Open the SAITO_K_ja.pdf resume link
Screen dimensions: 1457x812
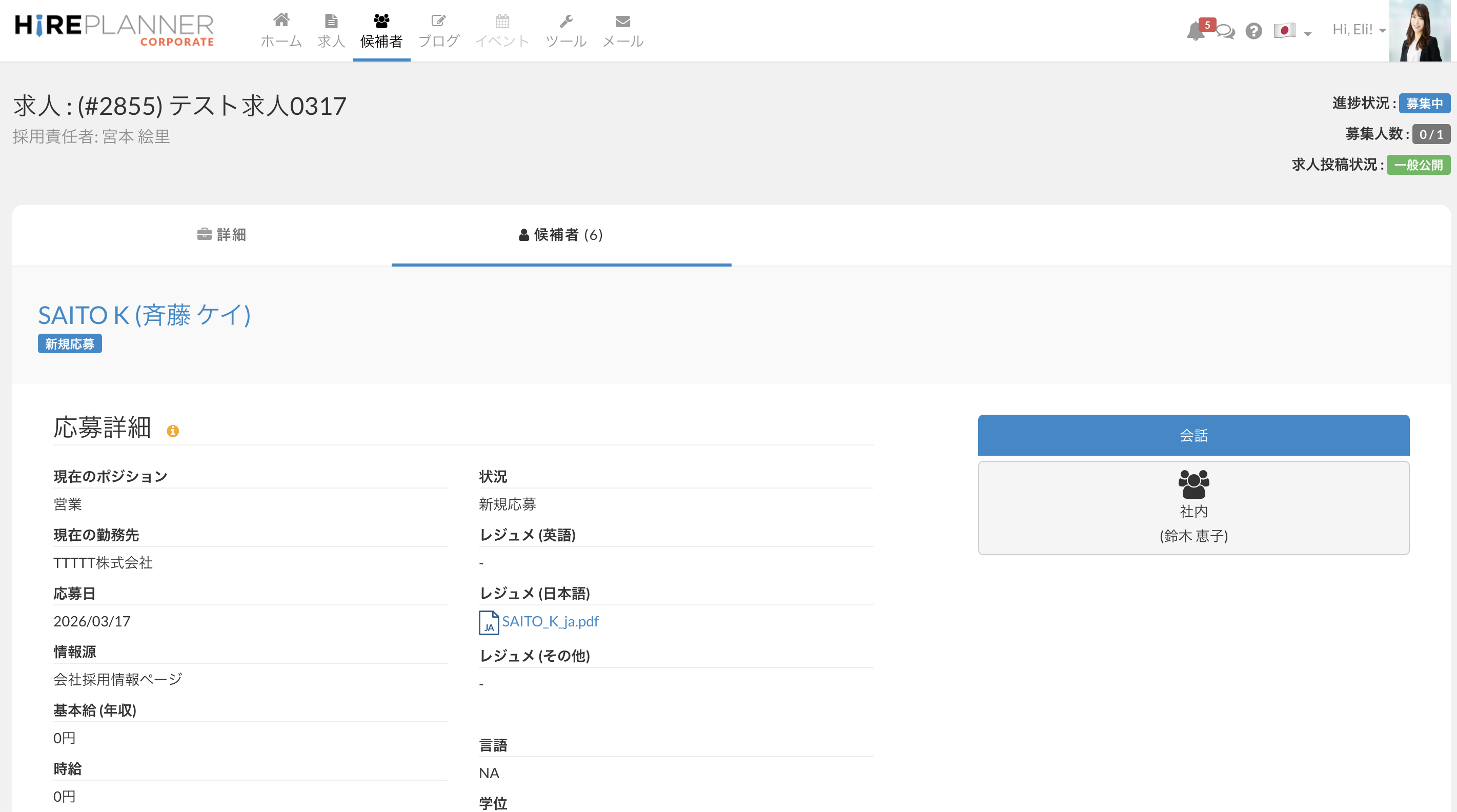[x=550, y=621]
